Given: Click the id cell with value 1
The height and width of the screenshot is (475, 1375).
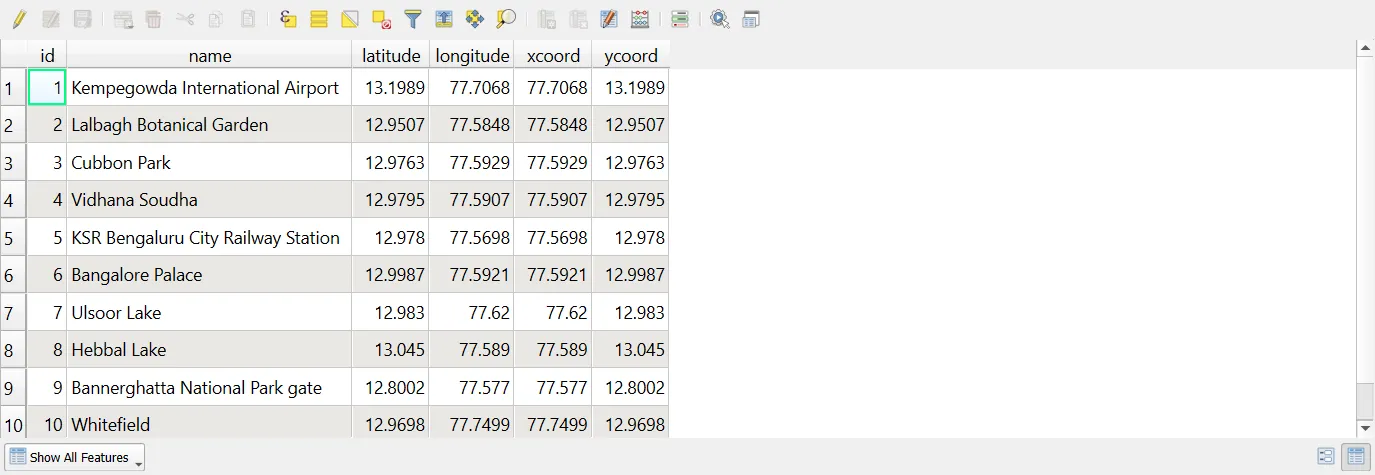Looking at the screenshot, I should click(47, 88).
